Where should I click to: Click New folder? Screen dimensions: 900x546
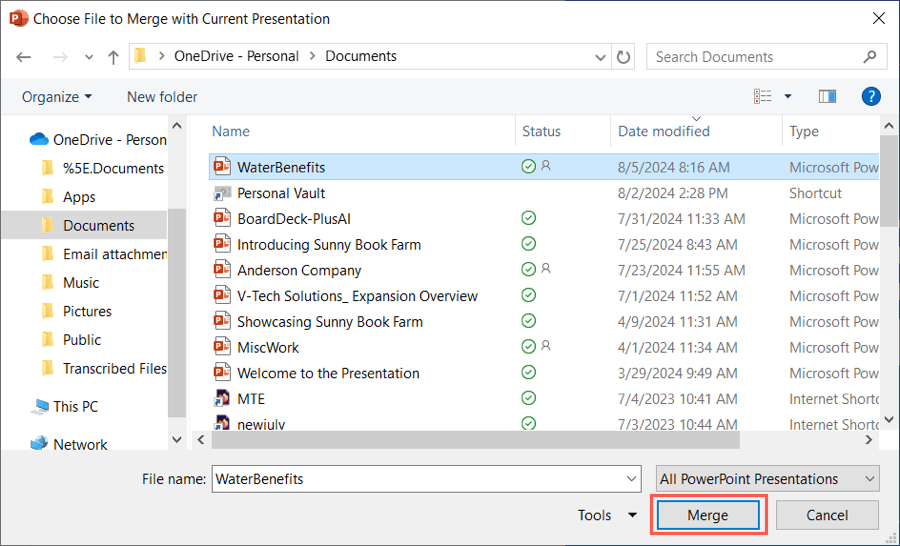(x=162, y=97)
